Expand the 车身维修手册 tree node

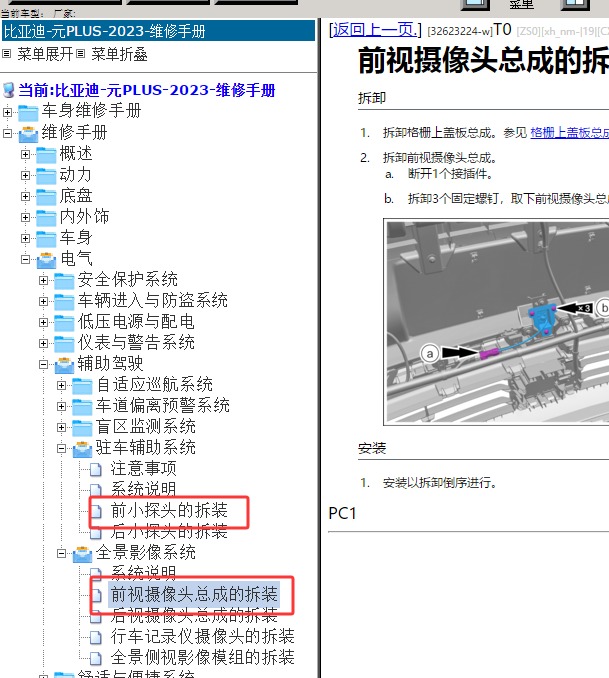pos(7,112)
